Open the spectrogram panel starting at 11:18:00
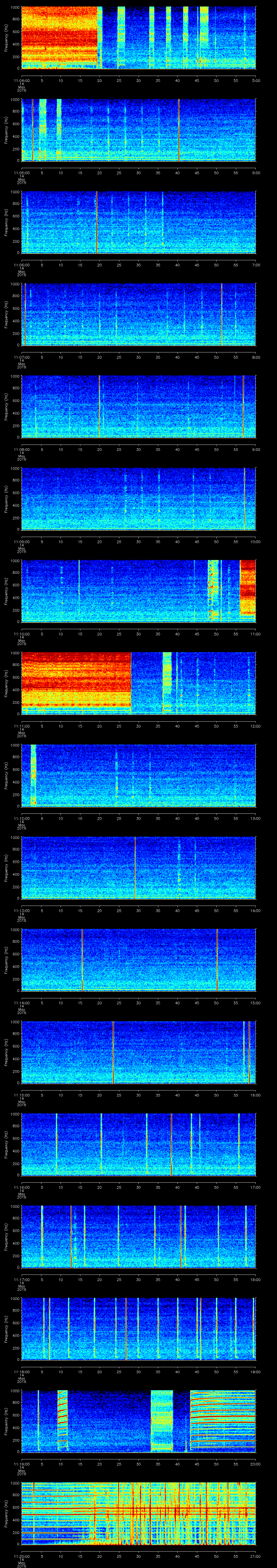 pos(139,1329)
